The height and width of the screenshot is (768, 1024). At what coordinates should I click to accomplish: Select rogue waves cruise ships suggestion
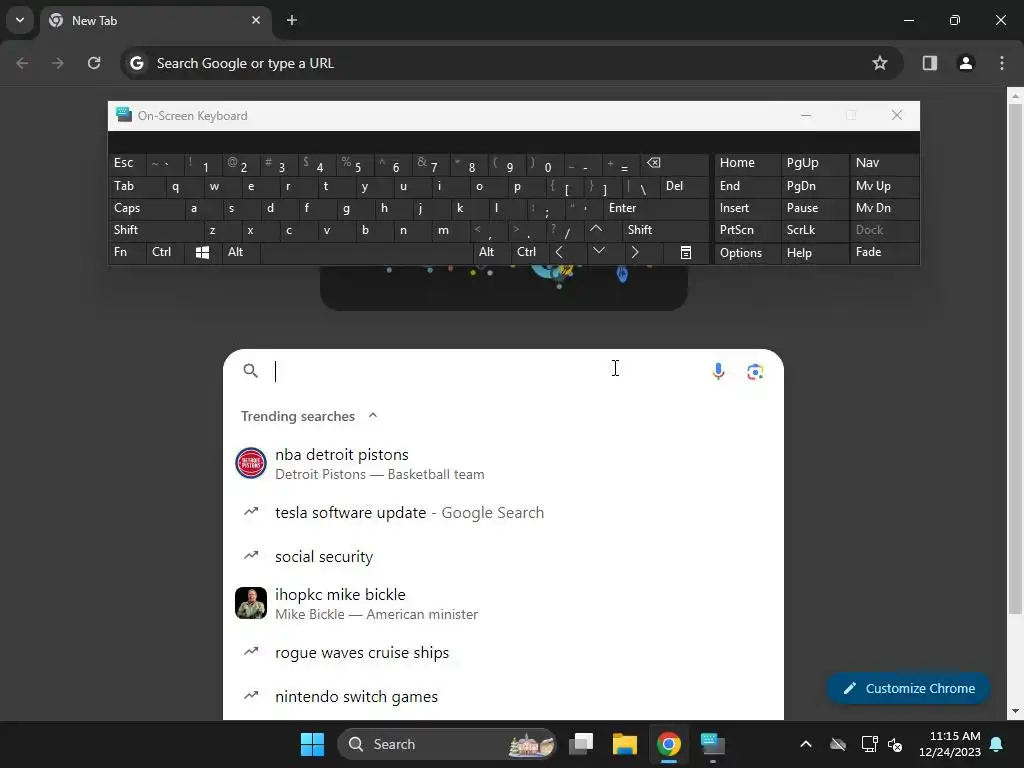[x=504, y=652]
